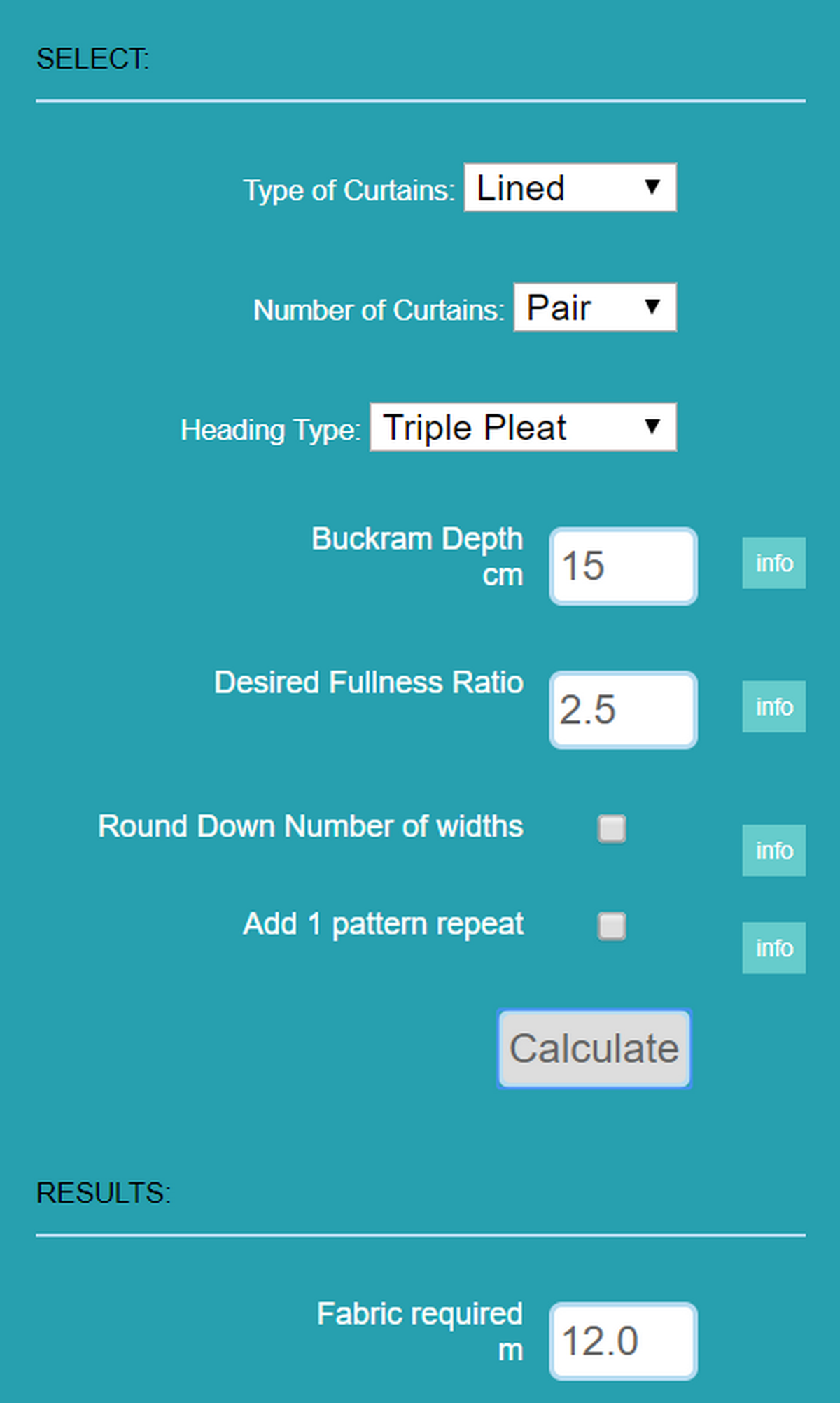Click the Buckram Depth input field
This screenshot has width=840, height=1403.
coord(623,566)
